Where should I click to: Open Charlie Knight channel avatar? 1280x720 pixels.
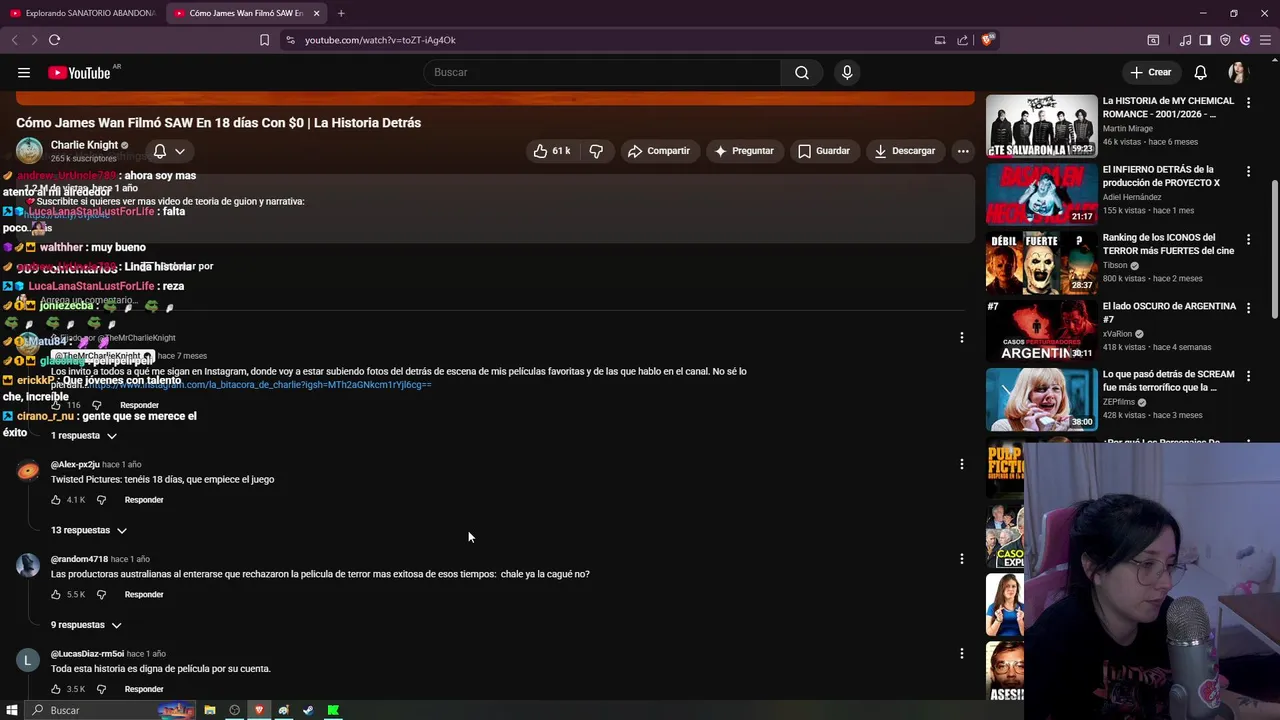(x=29, y=151)
